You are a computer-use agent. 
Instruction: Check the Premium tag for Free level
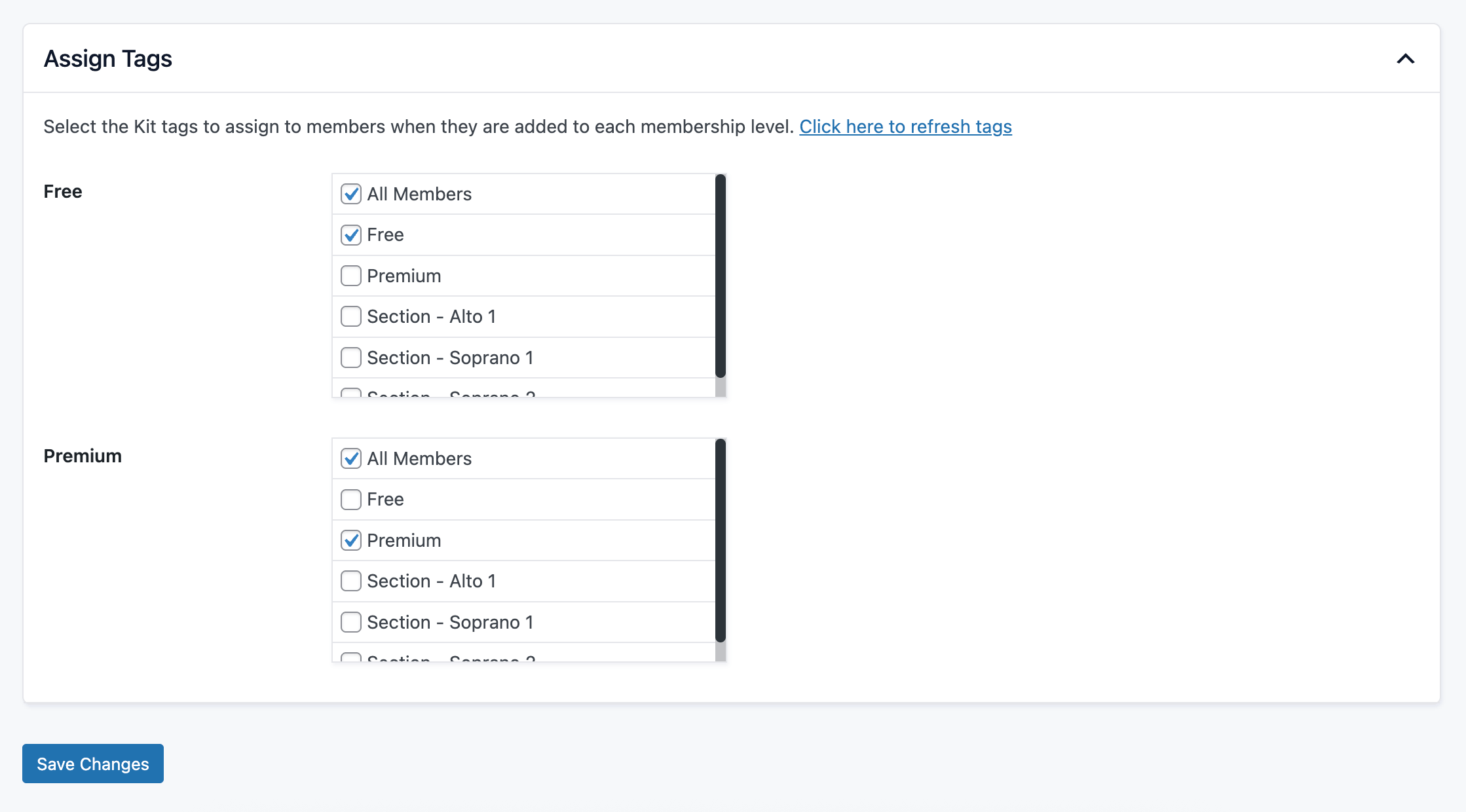click(351, 276)
